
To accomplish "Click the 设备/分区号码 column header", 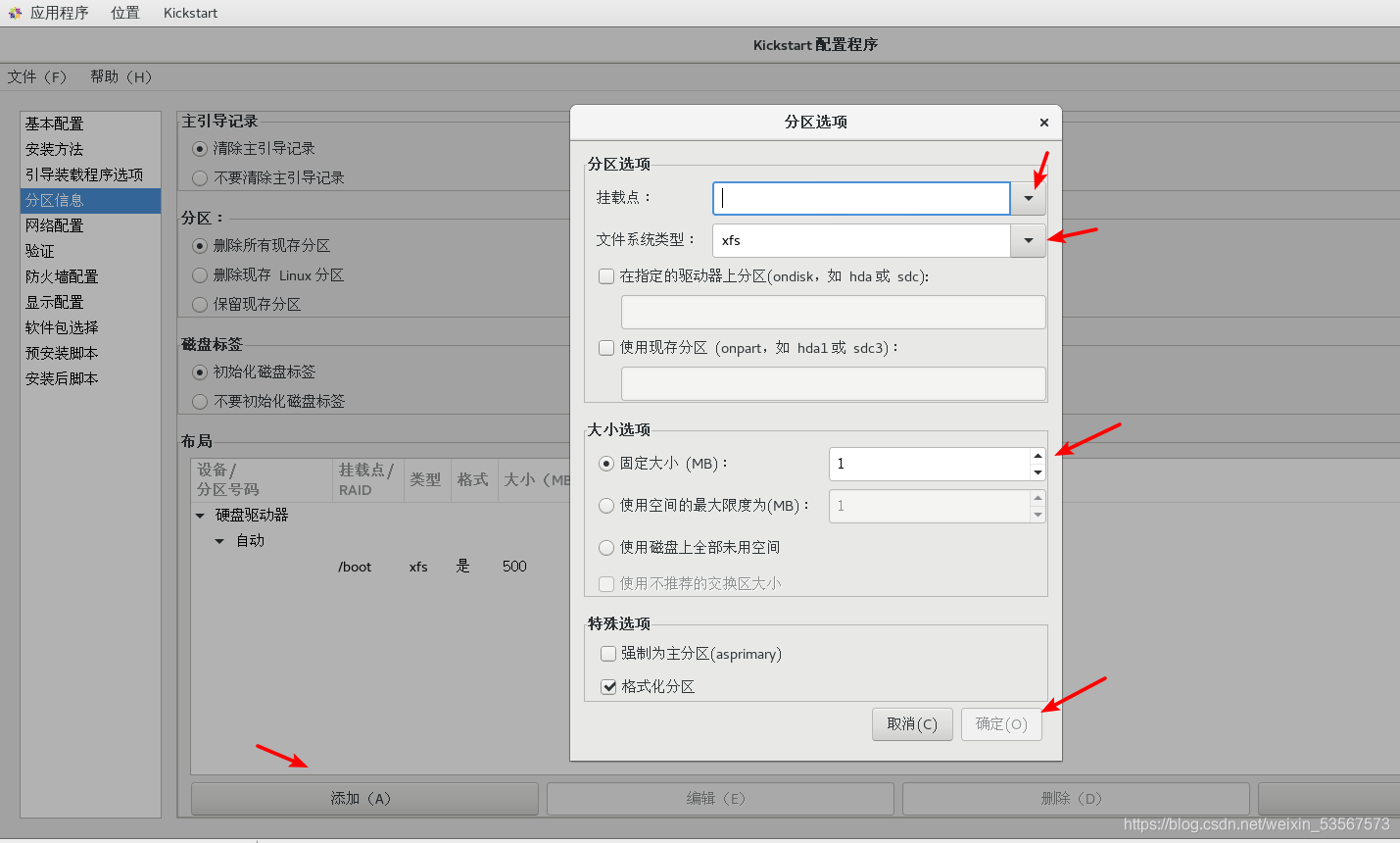I will tap(262, 480).
